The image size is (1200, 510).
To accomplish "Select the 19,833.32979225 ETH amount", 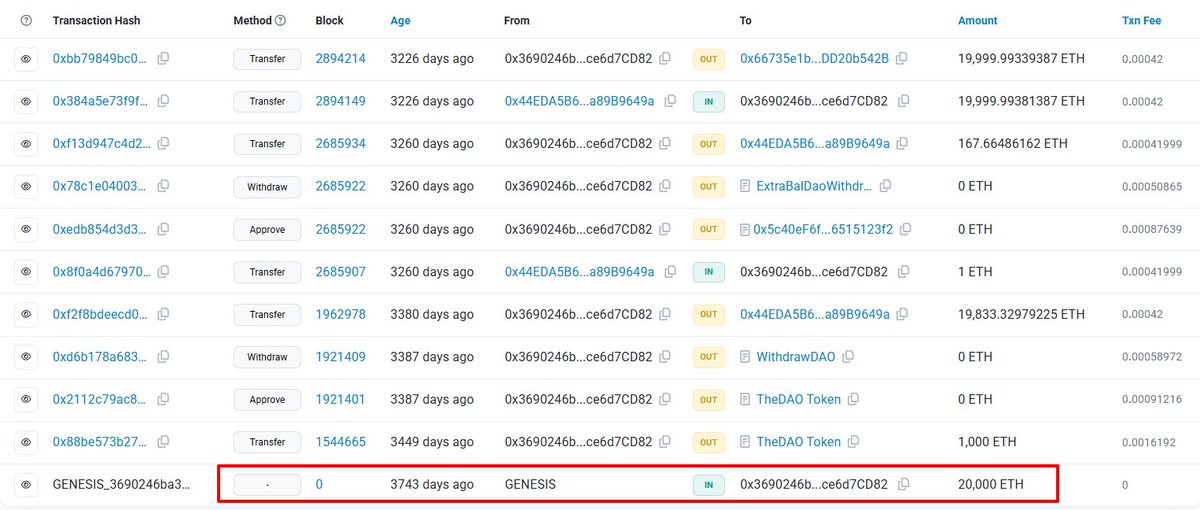I will pyautogui.click(x=1021, y=314).
